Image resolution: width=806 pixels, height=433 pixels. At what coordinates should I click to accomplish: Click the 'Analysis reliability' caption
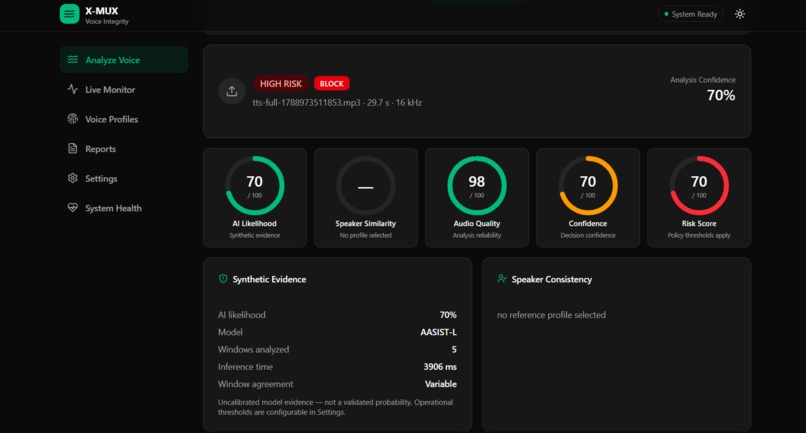pyautogui.click(x=477, y=235)
